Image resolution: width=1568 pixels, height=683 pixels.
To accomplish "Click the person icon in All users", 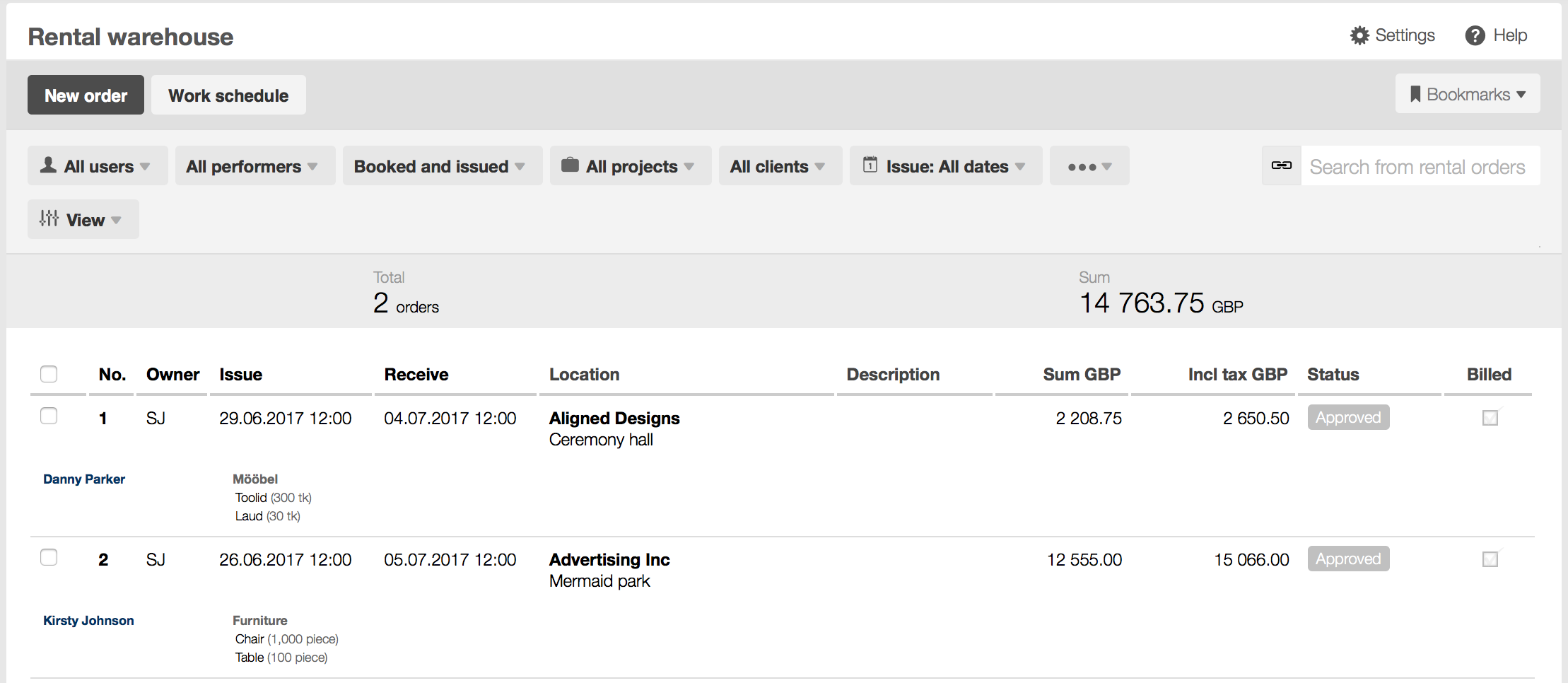I will (x=48, y=165).
